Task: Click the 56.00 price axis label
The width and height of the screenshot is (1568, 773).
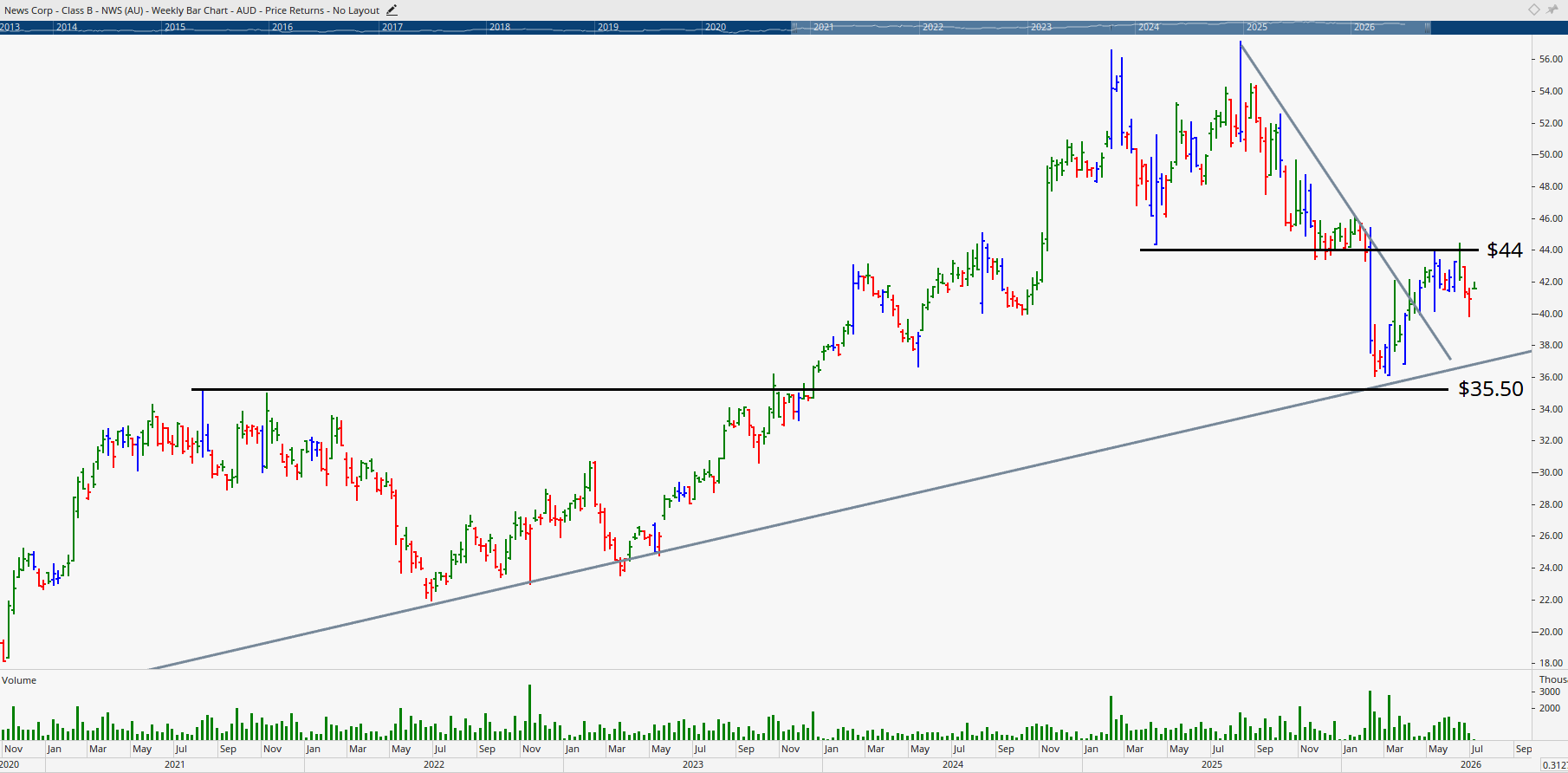Action: [1551, 59]
